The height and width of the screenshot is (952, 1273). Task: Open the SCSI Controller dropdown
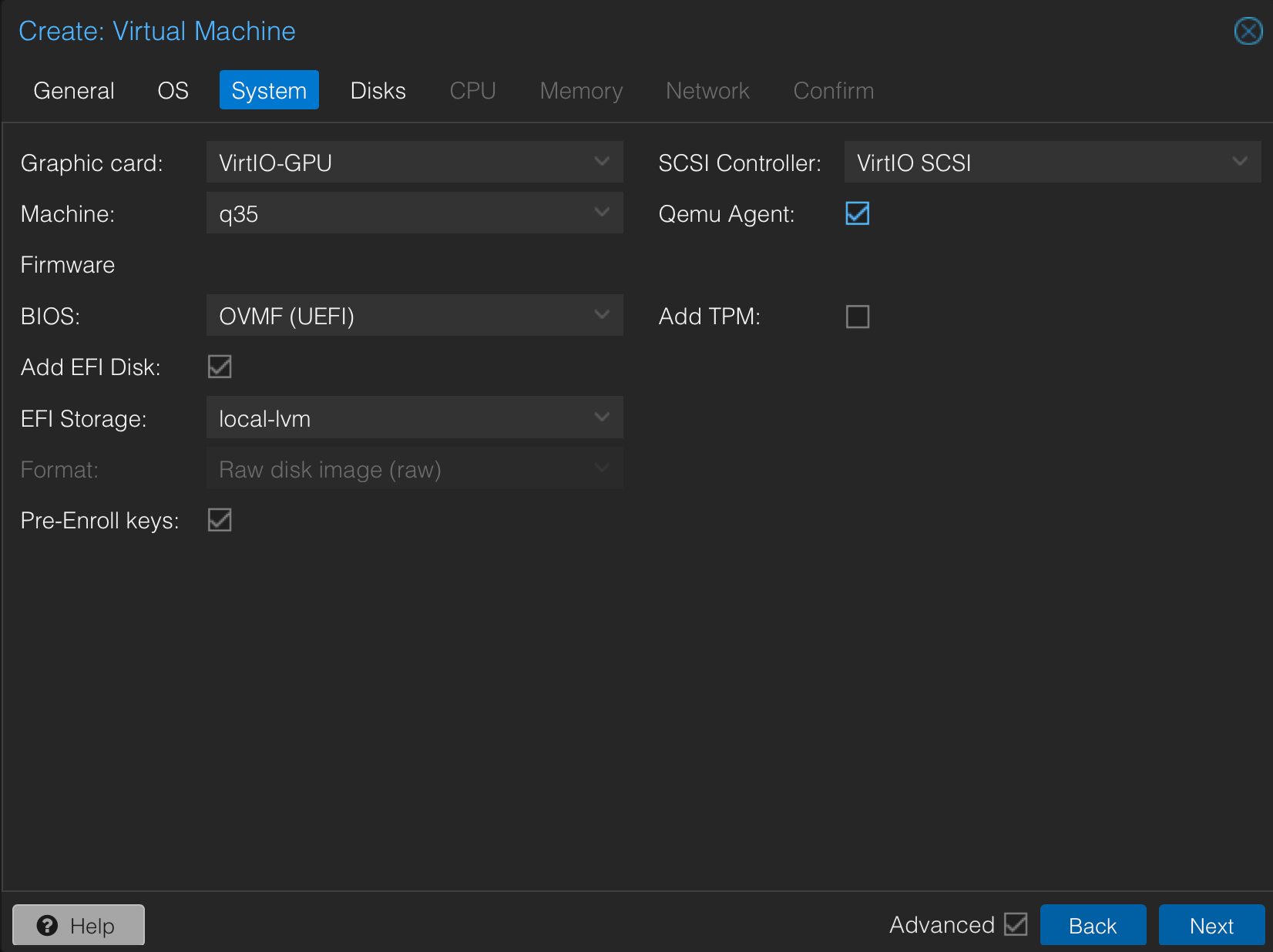1239,162
